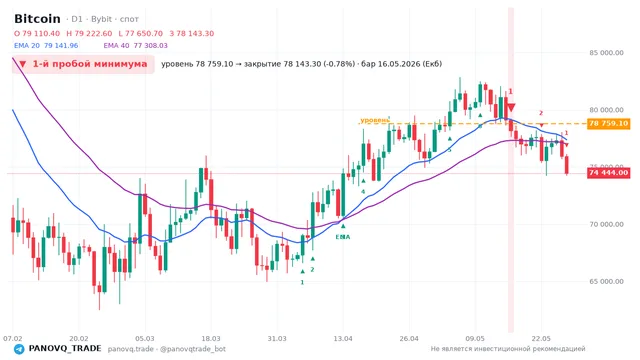This screenshot has width=640, height=360.
Task: Click the 13.04 date axis label
Action: [343, 338]
